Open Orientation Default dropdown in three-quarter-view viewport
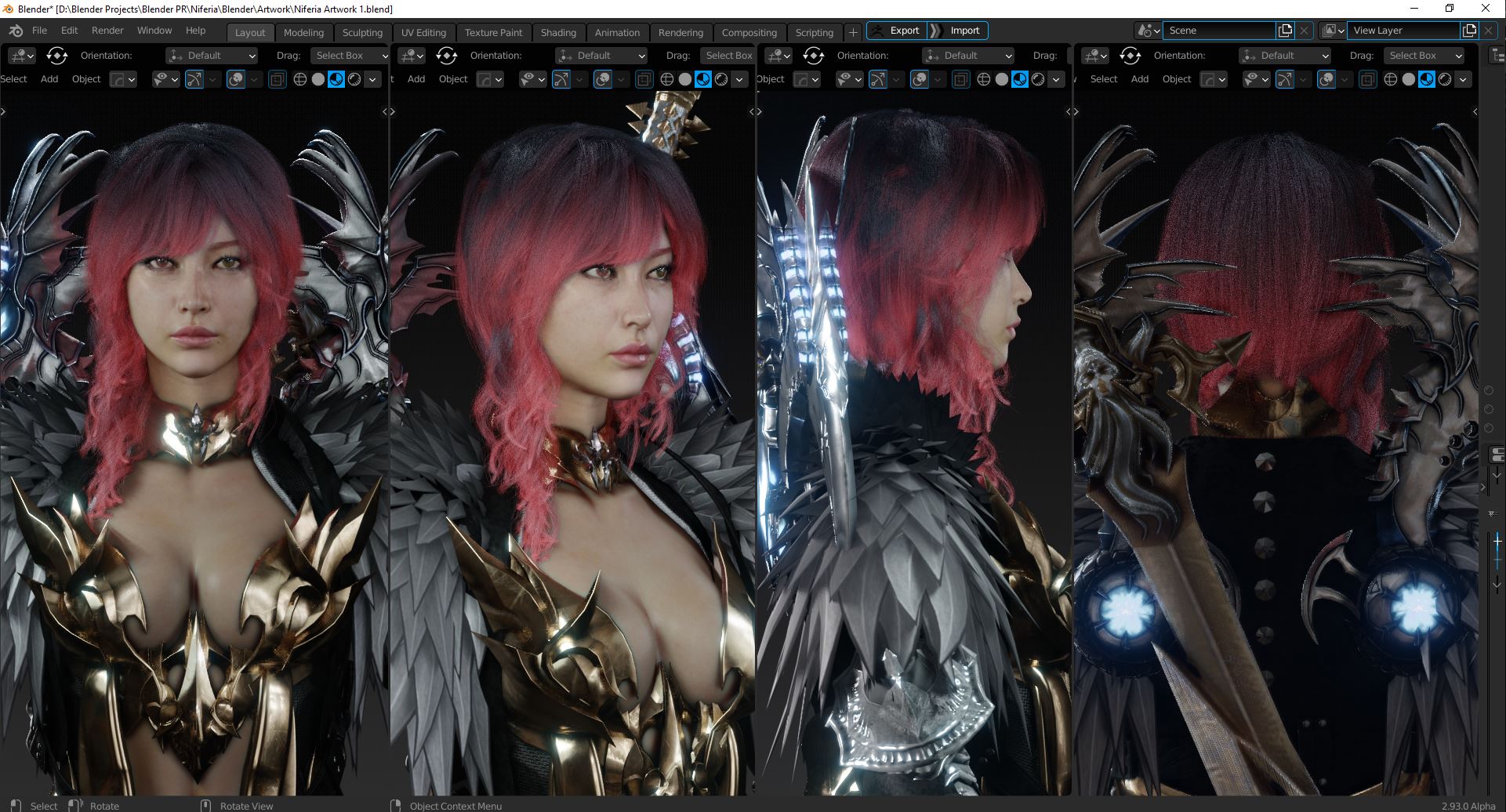The width and height of the screenshot is (1506, 812). (x=601, y=56)
